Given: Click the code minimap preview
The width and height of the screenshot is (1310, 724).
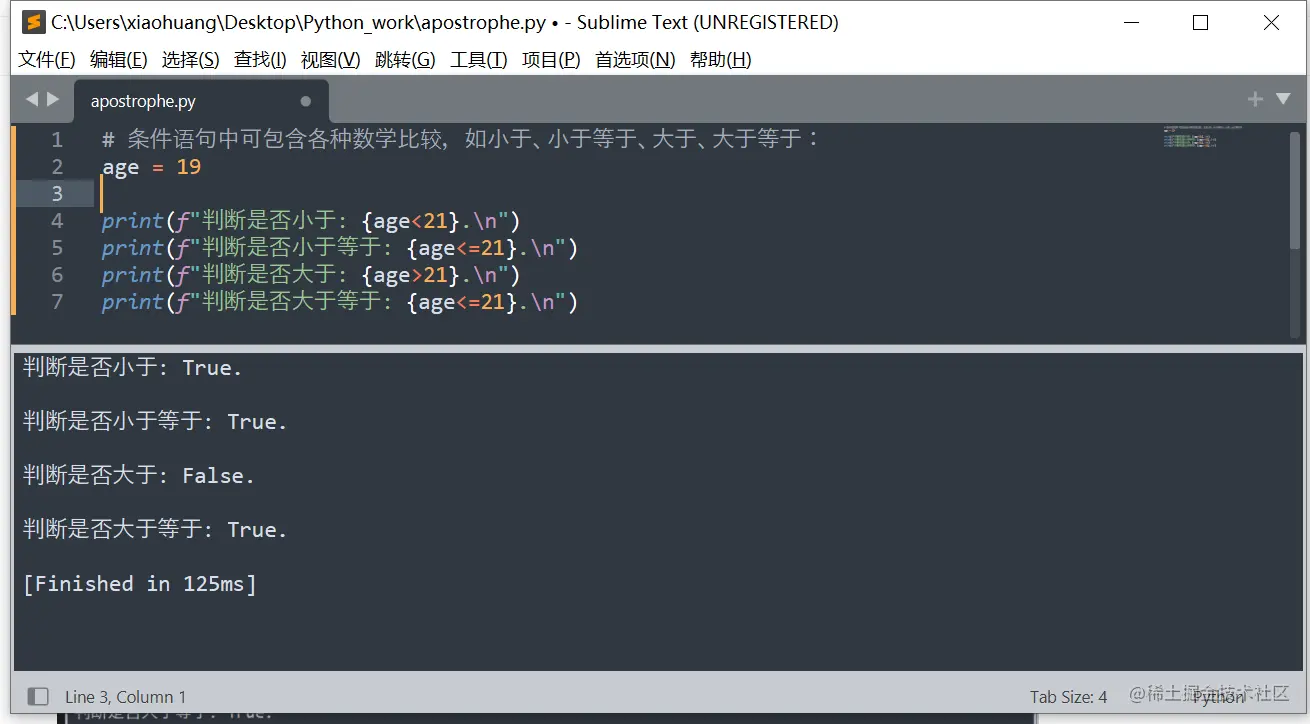Looking at the screenshot, I should click(x=1203, y=137).
